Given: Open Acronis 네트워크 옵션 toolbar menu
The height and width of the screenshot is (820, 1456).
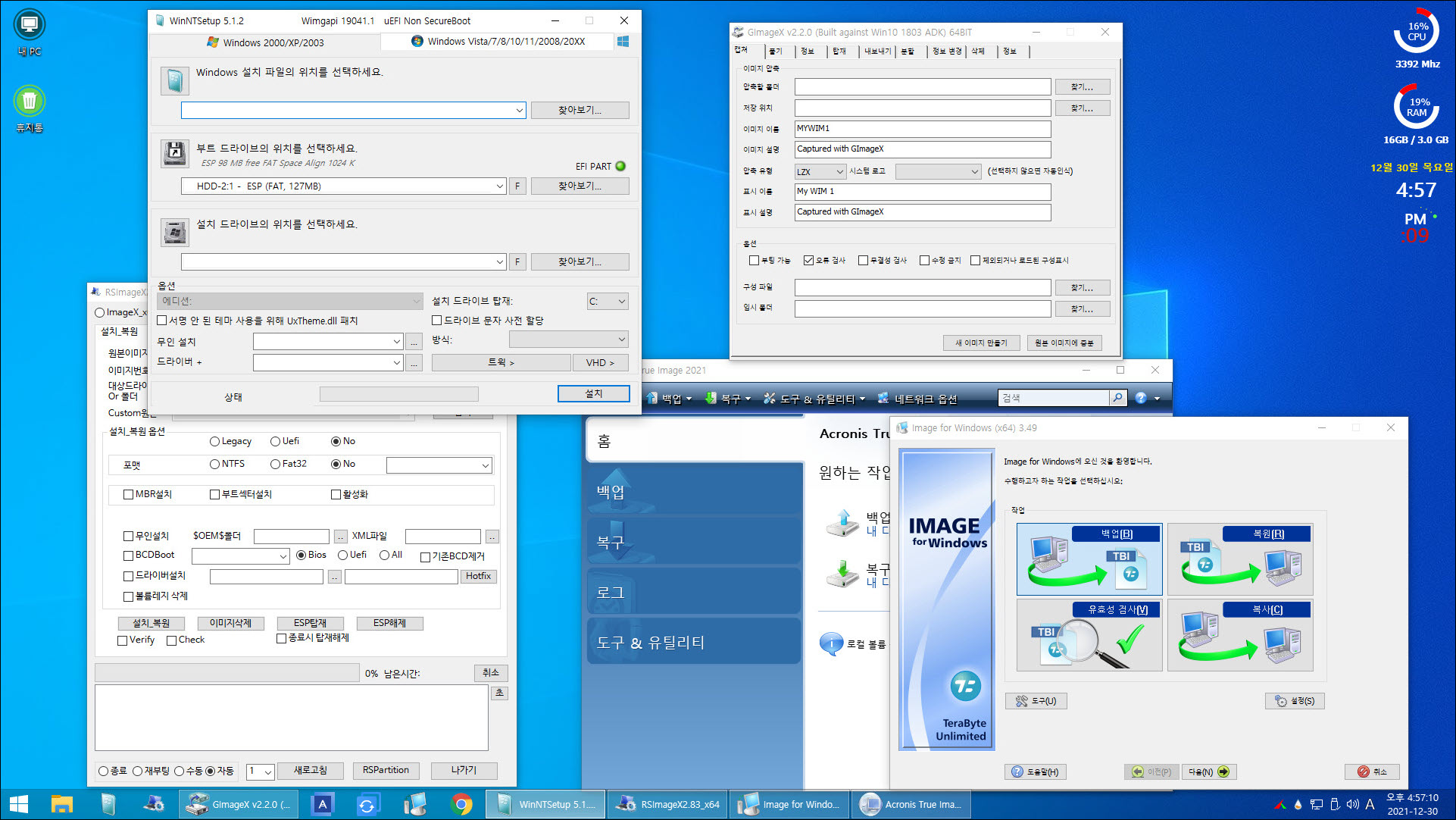Looking at the screenshot, I should (x=917, y=399).
